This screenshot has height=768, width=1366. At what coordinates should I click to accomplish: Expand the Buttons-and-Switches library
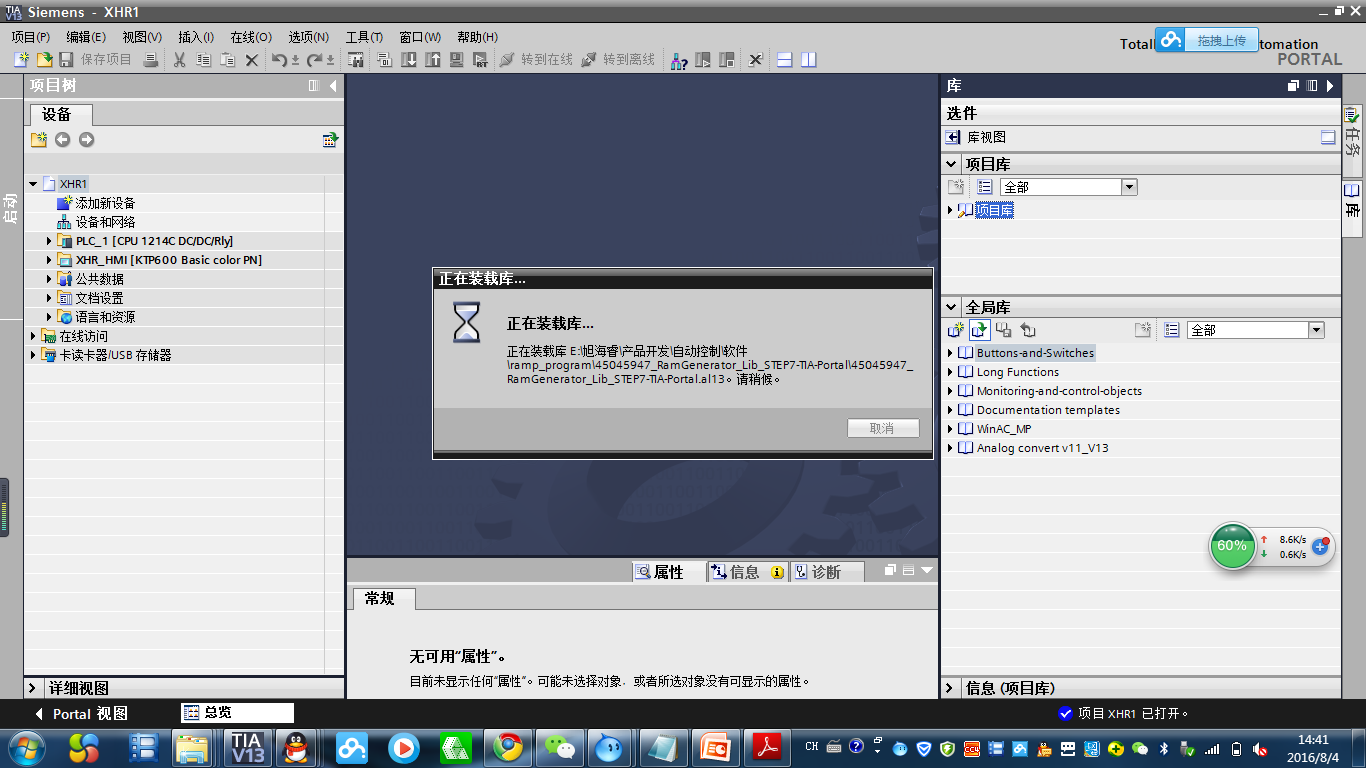[x=950, y=353]
